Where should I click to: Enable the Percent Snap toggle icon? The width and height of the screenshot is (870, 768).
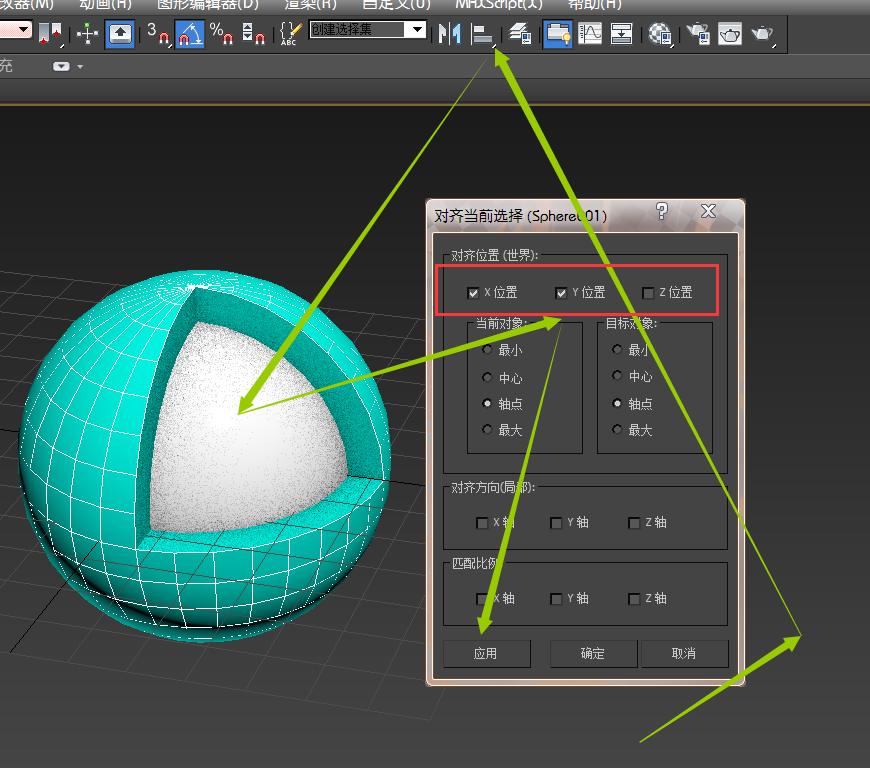(x=221, y=34)
